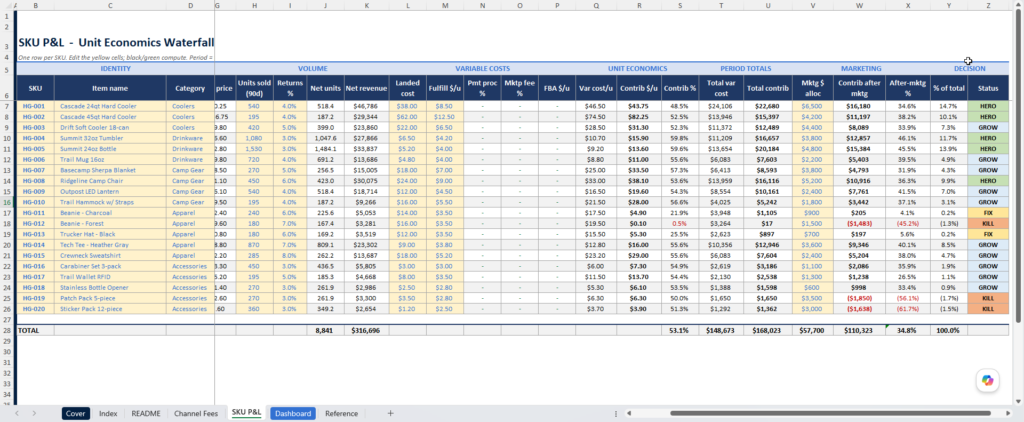Go to previous sheet tabs arrow
Image resolution: width=1024 pixels, height=422 pixels.
(x=17, y=414)
